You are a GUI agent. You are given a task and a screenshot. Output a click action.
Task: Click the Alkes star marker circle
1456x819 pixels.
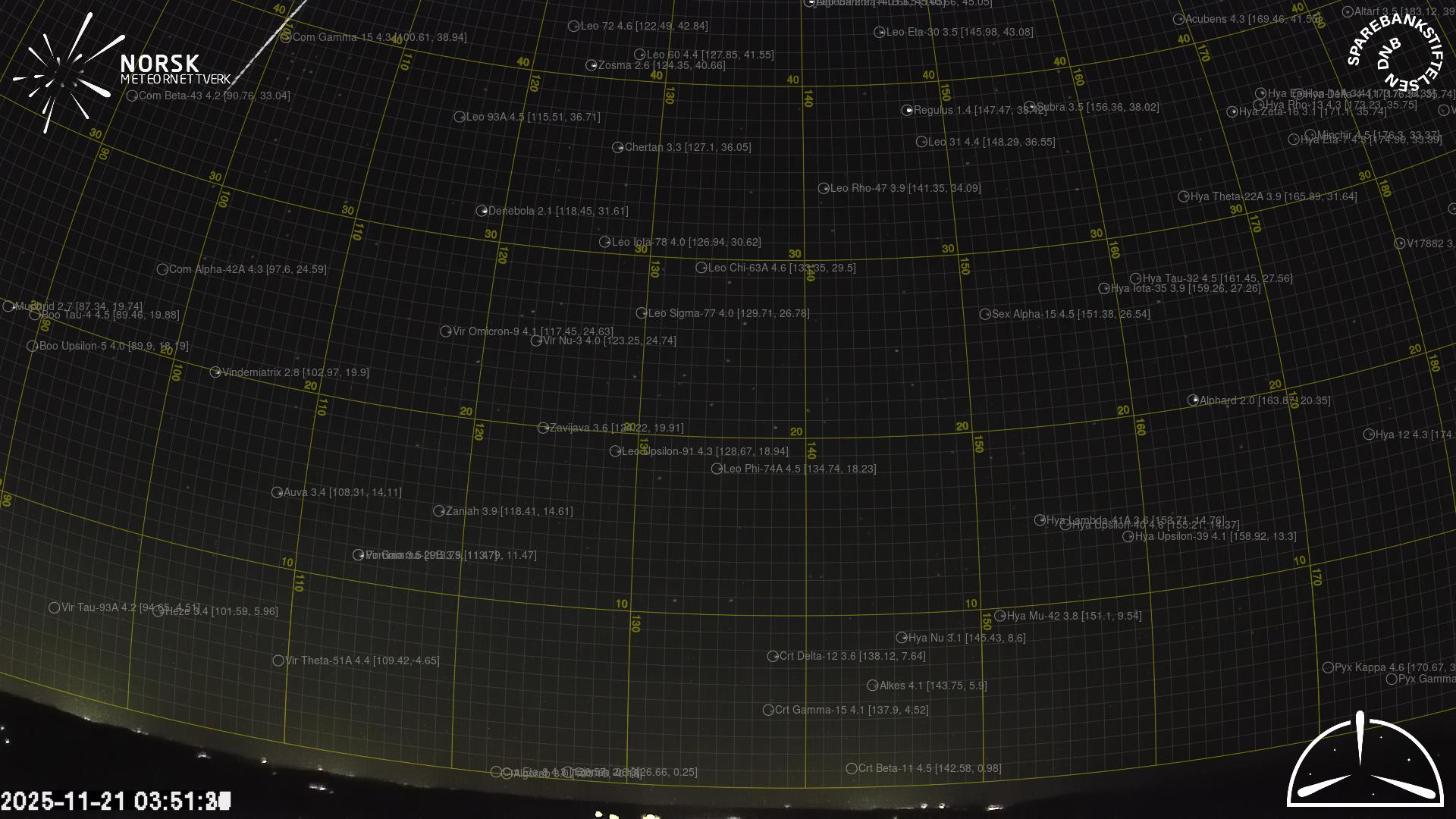[x=872, y=686]
